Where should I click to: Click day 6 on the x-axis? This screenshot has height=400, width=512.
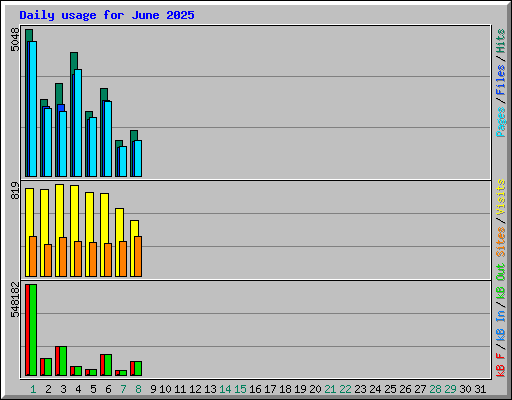[108, 389]
